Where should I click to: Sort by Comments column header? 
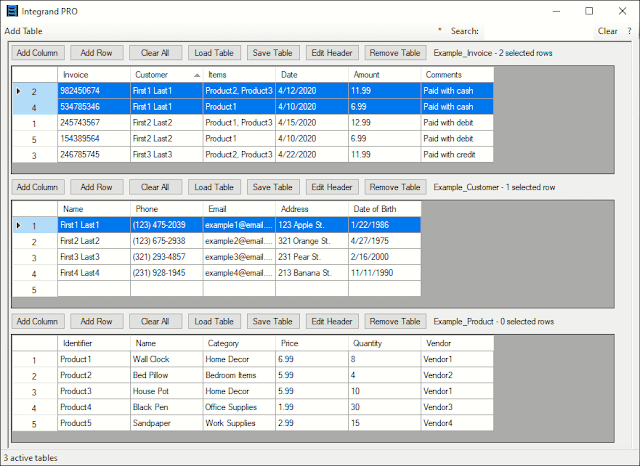457,75
